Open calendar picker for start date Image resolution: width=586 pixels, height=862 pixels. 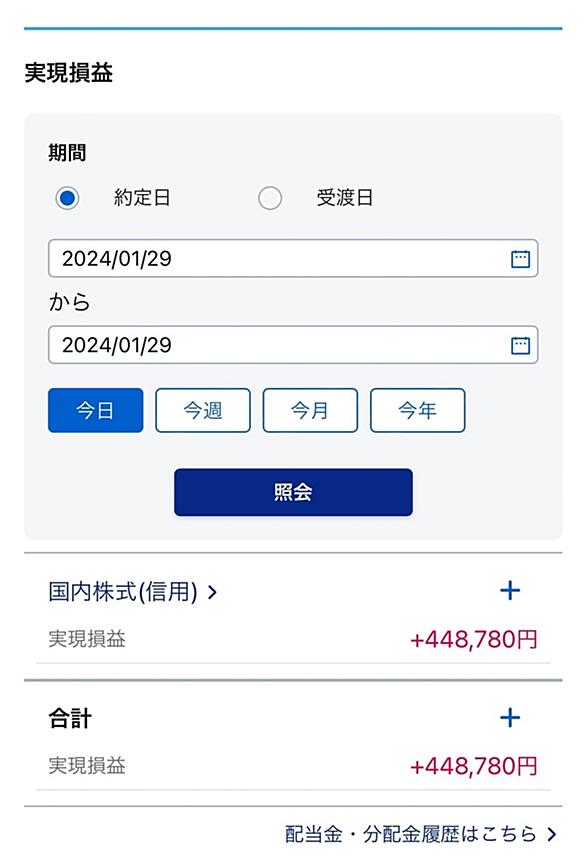pos(520,258)
